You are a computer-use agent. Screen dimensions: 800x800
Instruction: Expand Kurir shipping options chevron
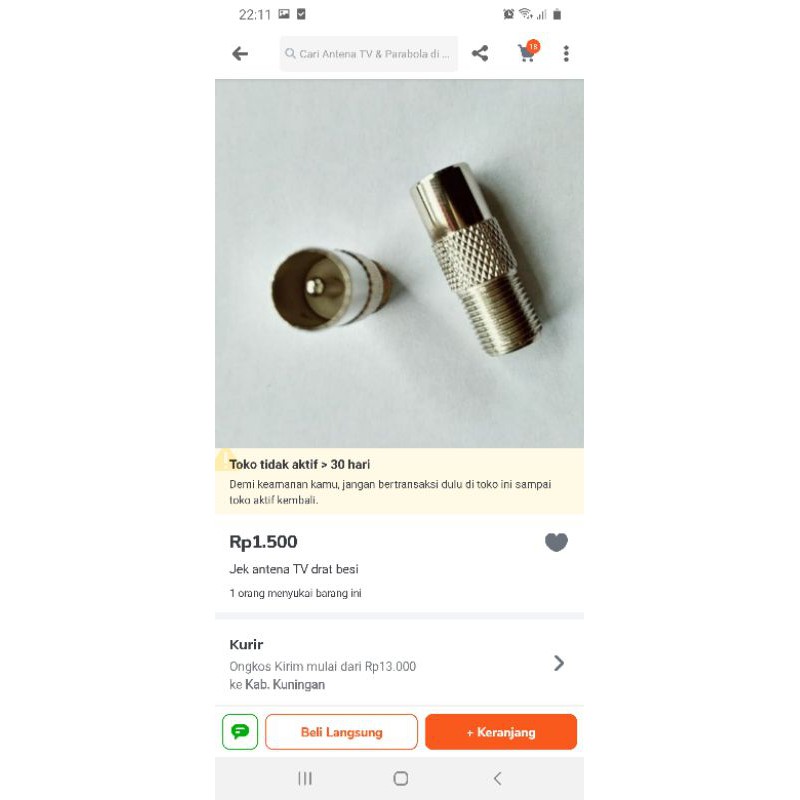[559, 663]
